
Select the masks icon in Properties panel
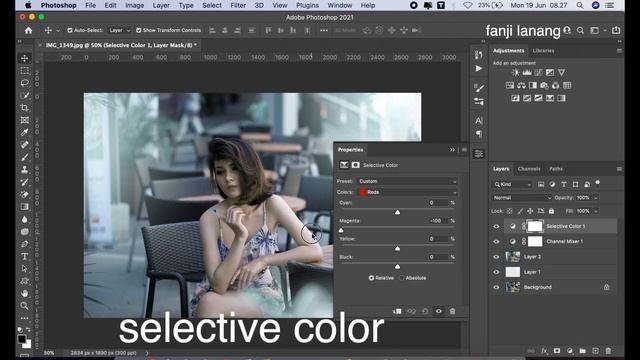(356, 165)
